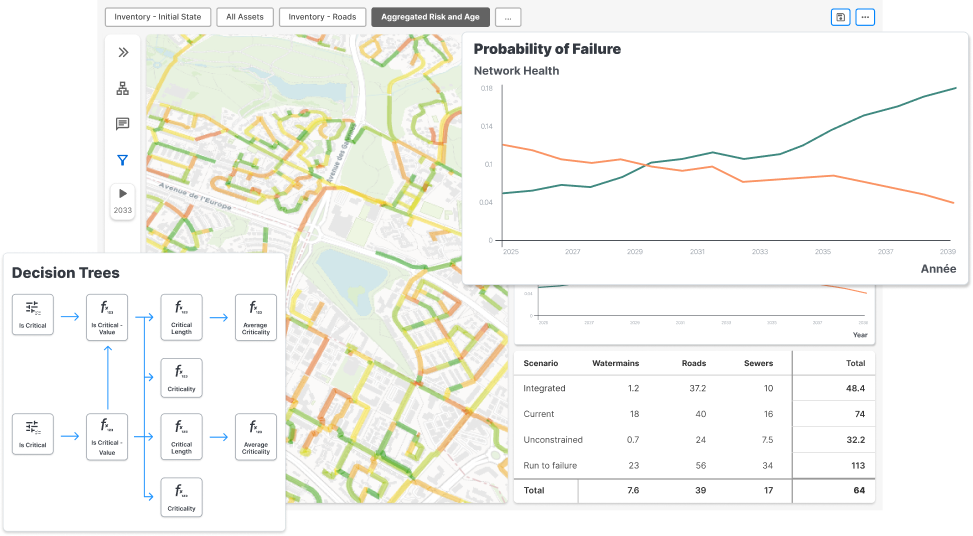Select upper Average Criticality node
This screenshot has width=973, height=536.
(256, 317)
